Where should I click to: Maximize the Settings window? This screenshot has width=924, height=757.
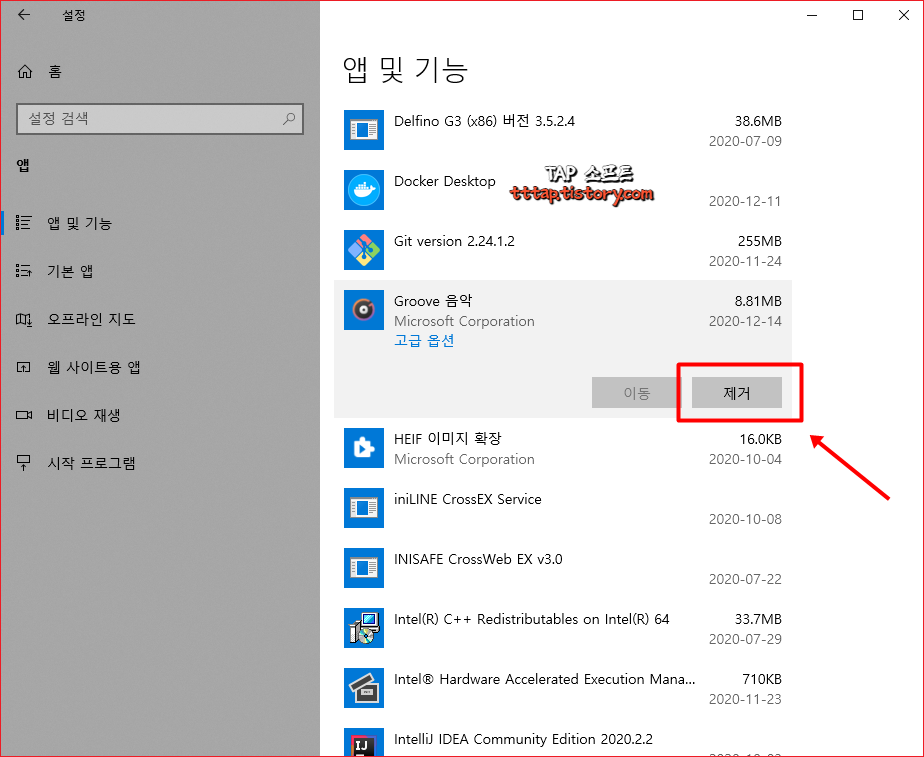[x=858, y=15]
